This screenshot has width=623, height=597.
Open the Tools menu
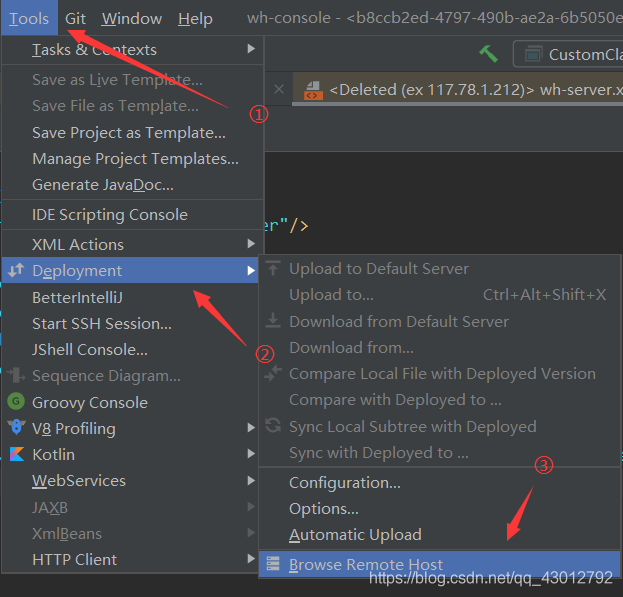click(x=29, y=18)
